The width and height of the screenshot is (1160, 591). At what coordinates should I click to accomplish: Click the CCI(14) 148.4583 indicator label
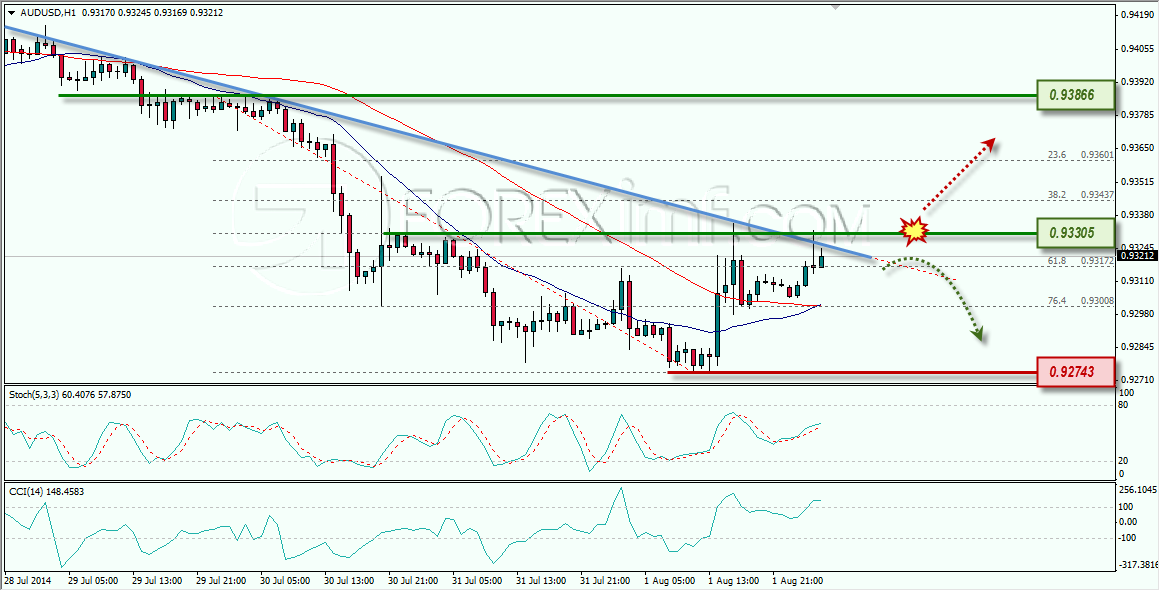click(48, 491)
